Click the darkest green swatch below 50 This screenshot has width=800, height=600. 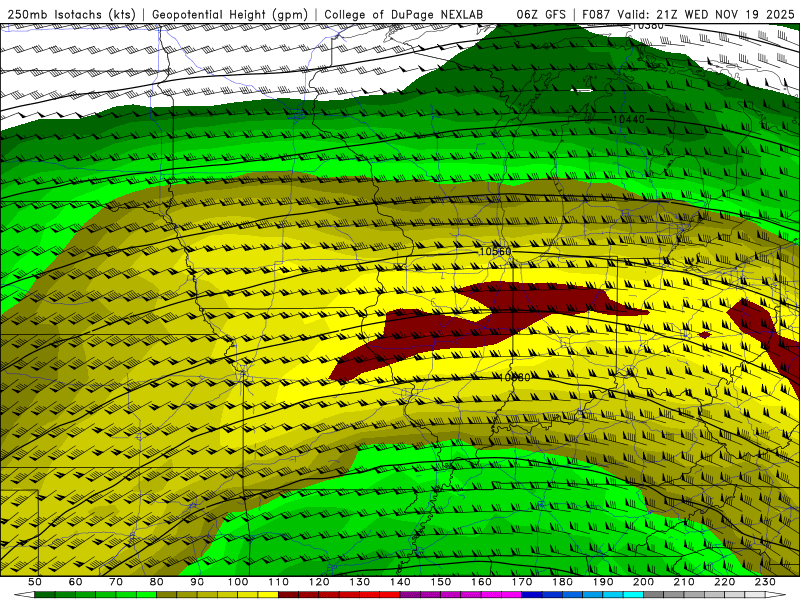coord(45,595)
